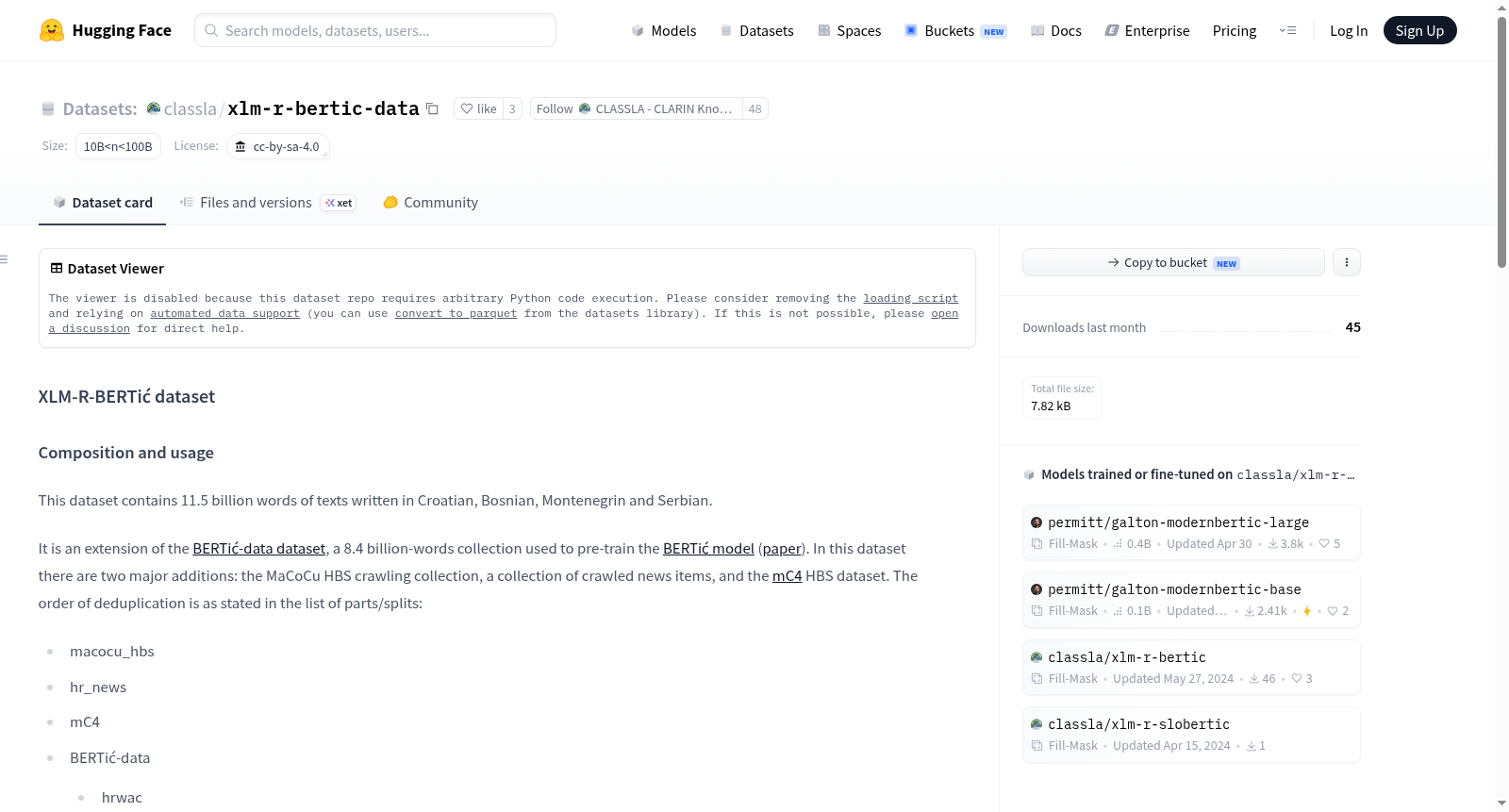Screen dimensions: 1509x812
Task: Click the classla organization avatar in title
Action: click(x=153, y=108)
